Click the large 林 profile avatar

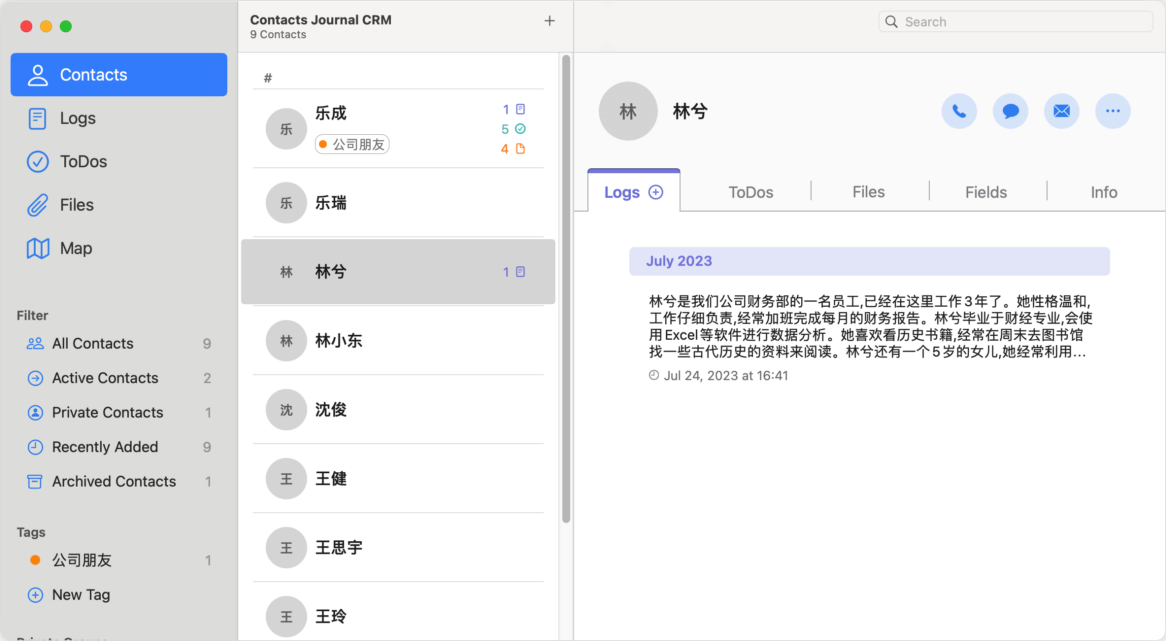point(628,112)
